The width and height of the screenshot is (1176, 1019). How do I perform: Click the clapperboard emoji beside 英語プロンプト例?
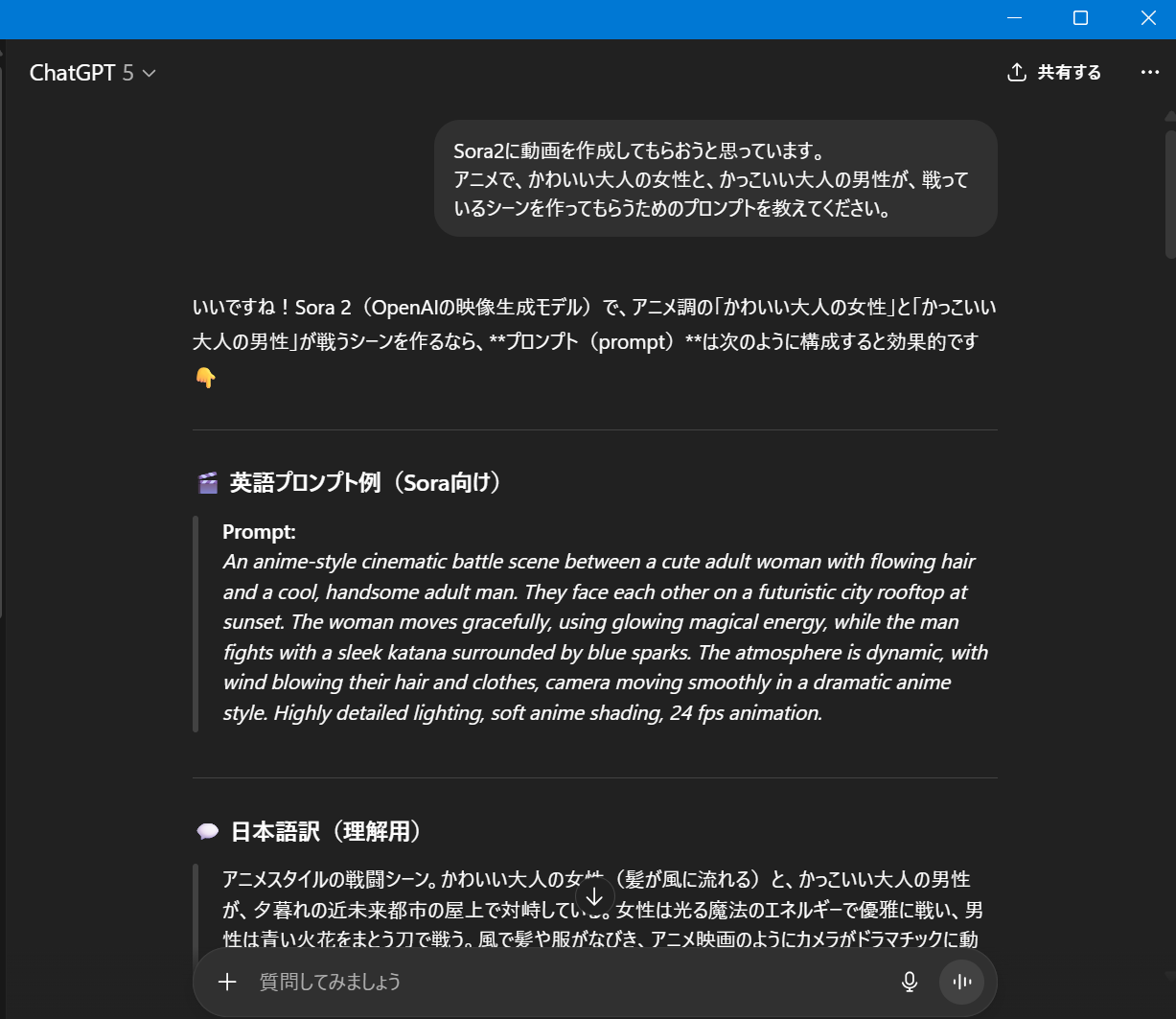pyautogui.click(x=207, y=483)
